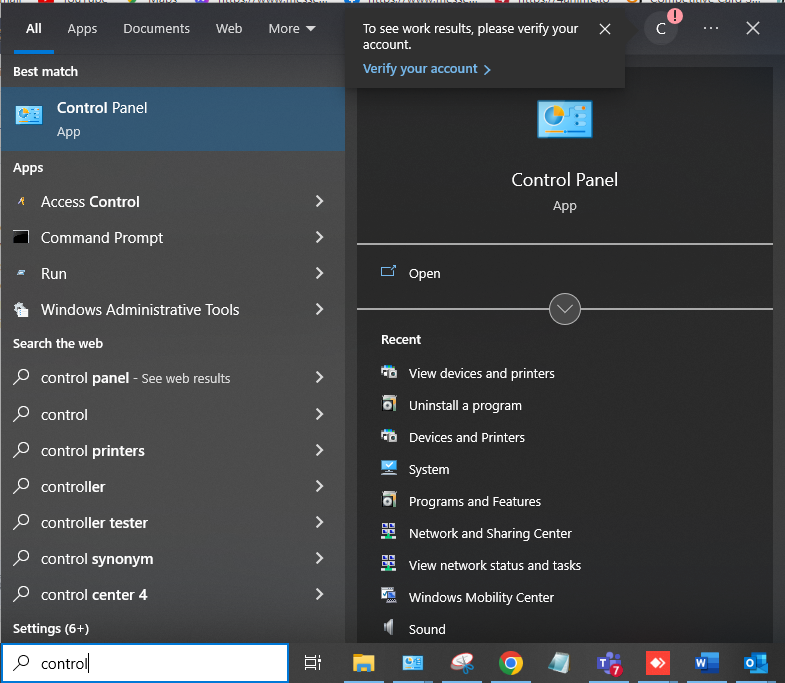Screen dimensions: 785x683
Task: Click the Task View taskbar icon
Action: click(313, 663)
